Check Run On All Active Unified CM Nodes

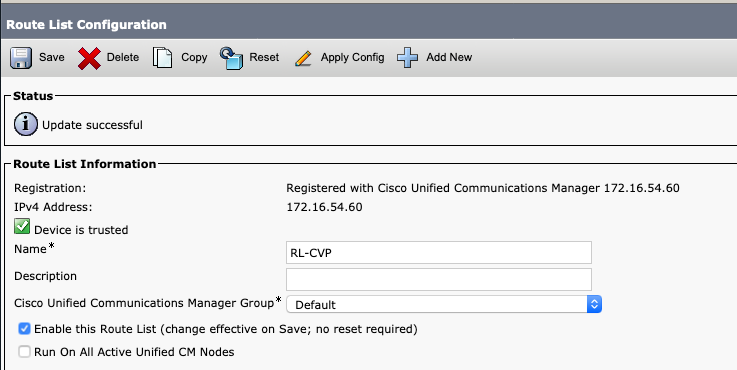coord(24,351)
